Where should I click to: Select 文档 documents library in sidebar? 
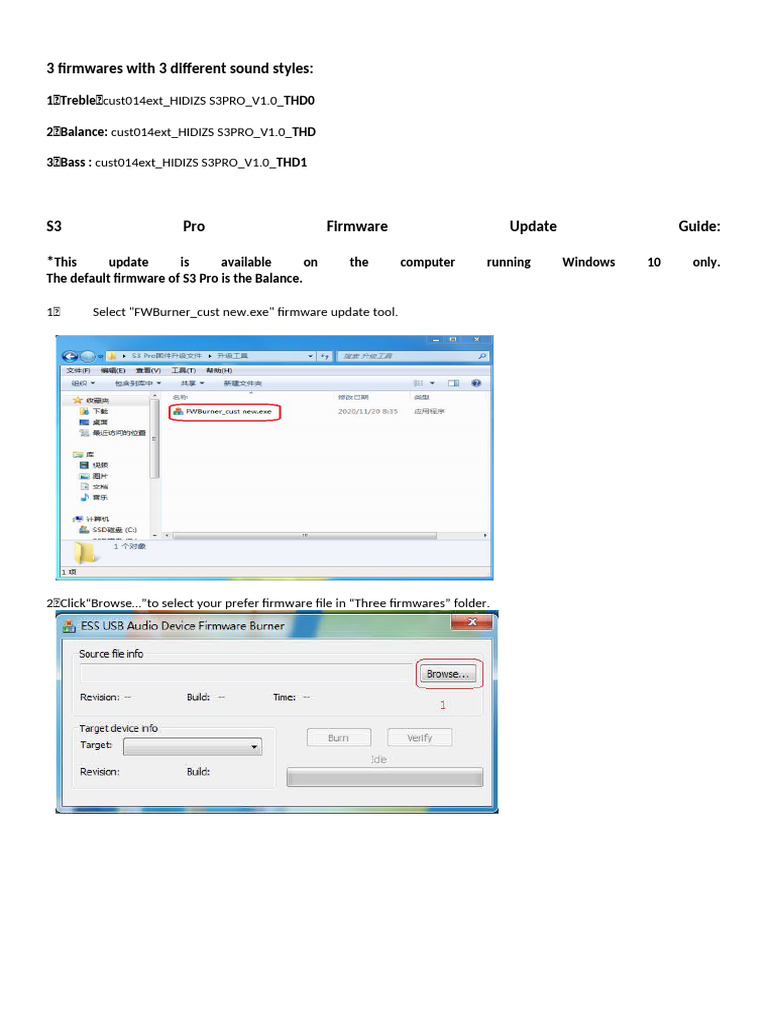point(94,487)
